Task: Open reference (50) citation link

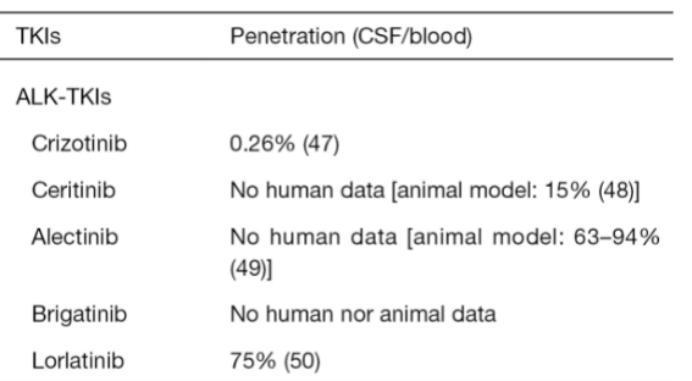Action: 302,361
